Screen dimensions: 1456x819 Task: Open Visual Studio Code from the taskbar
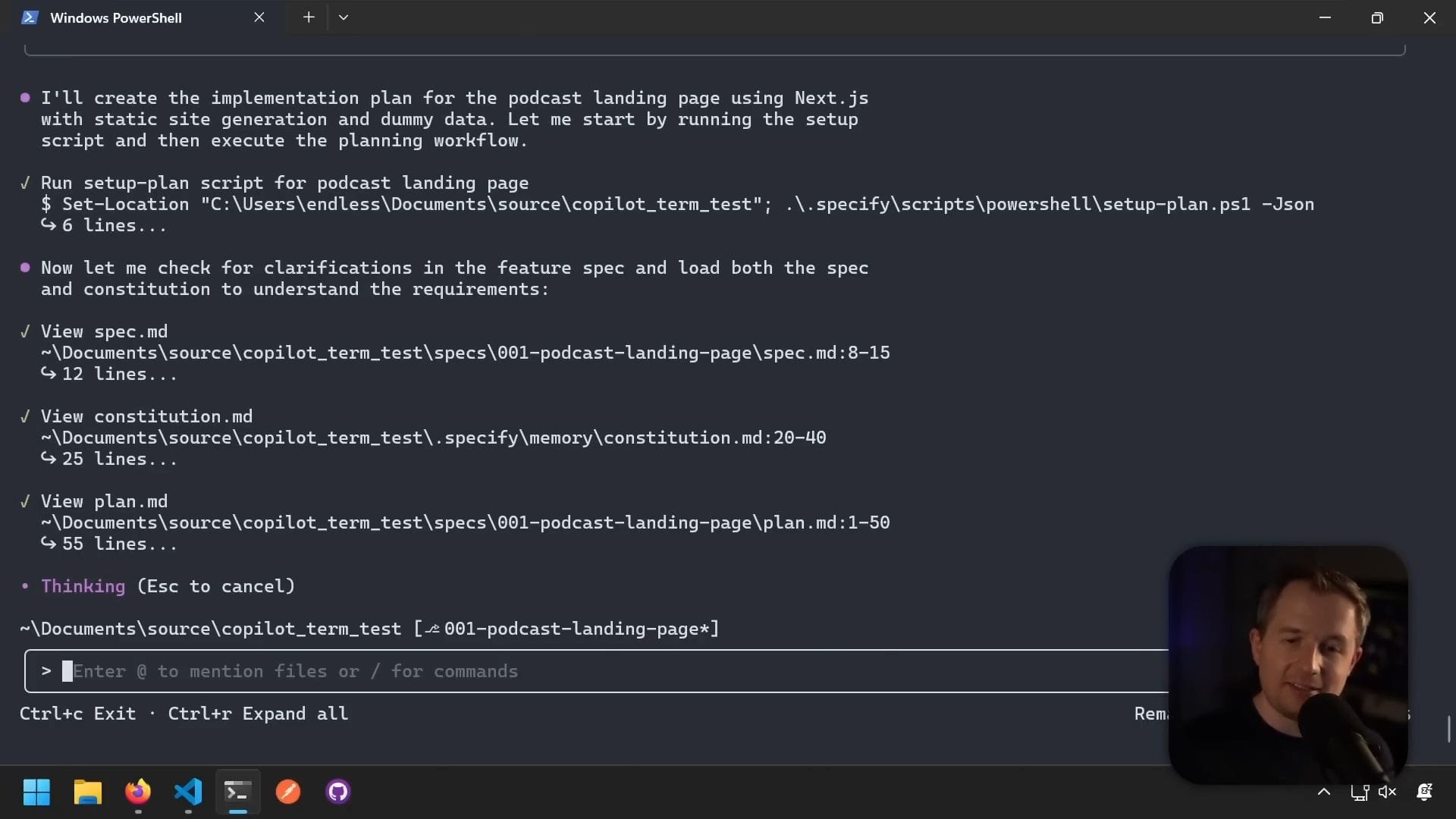click(x=188, y=792)
